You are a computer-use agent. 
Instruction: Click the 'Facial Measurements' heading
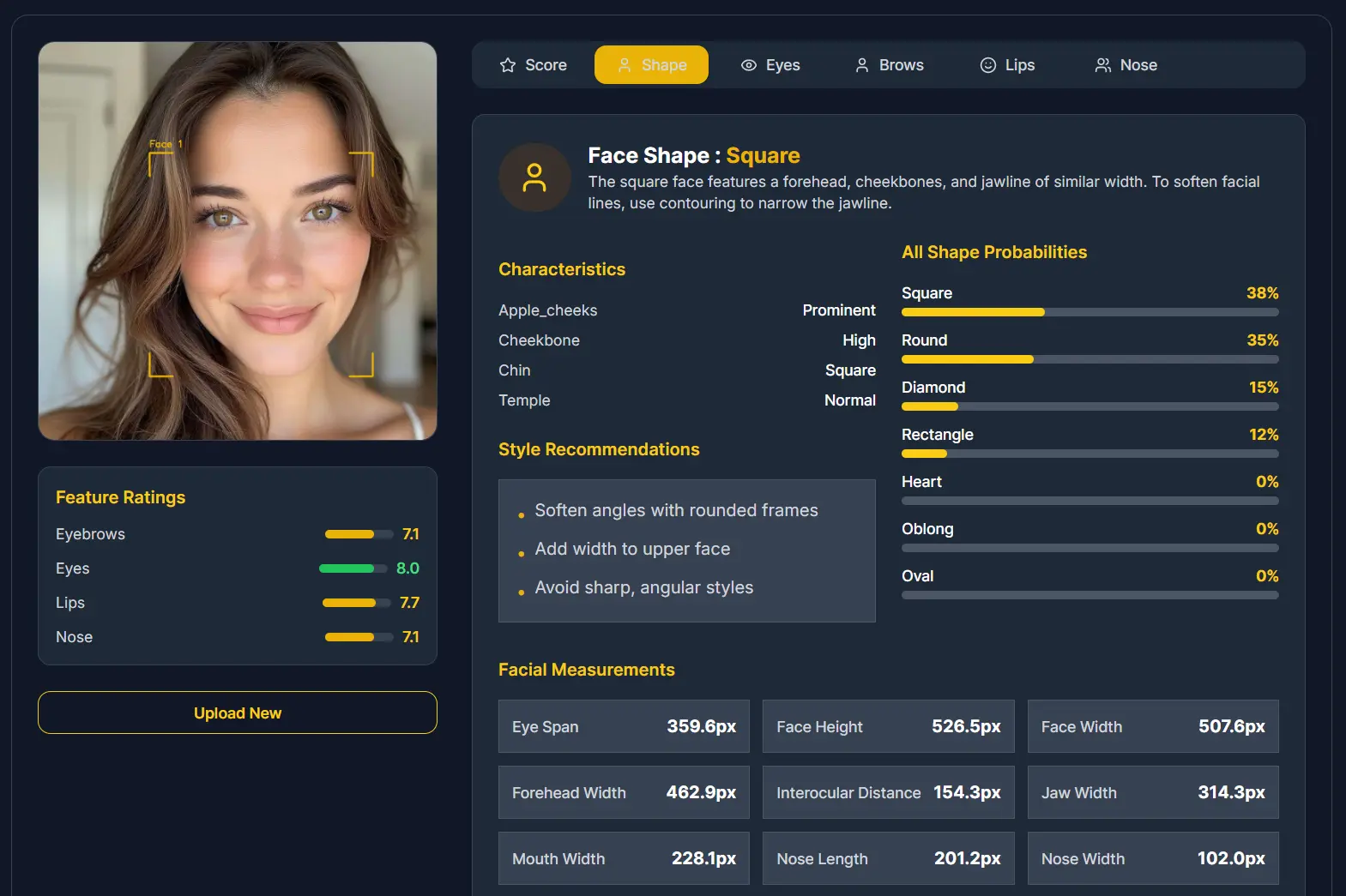pos(587,670)
